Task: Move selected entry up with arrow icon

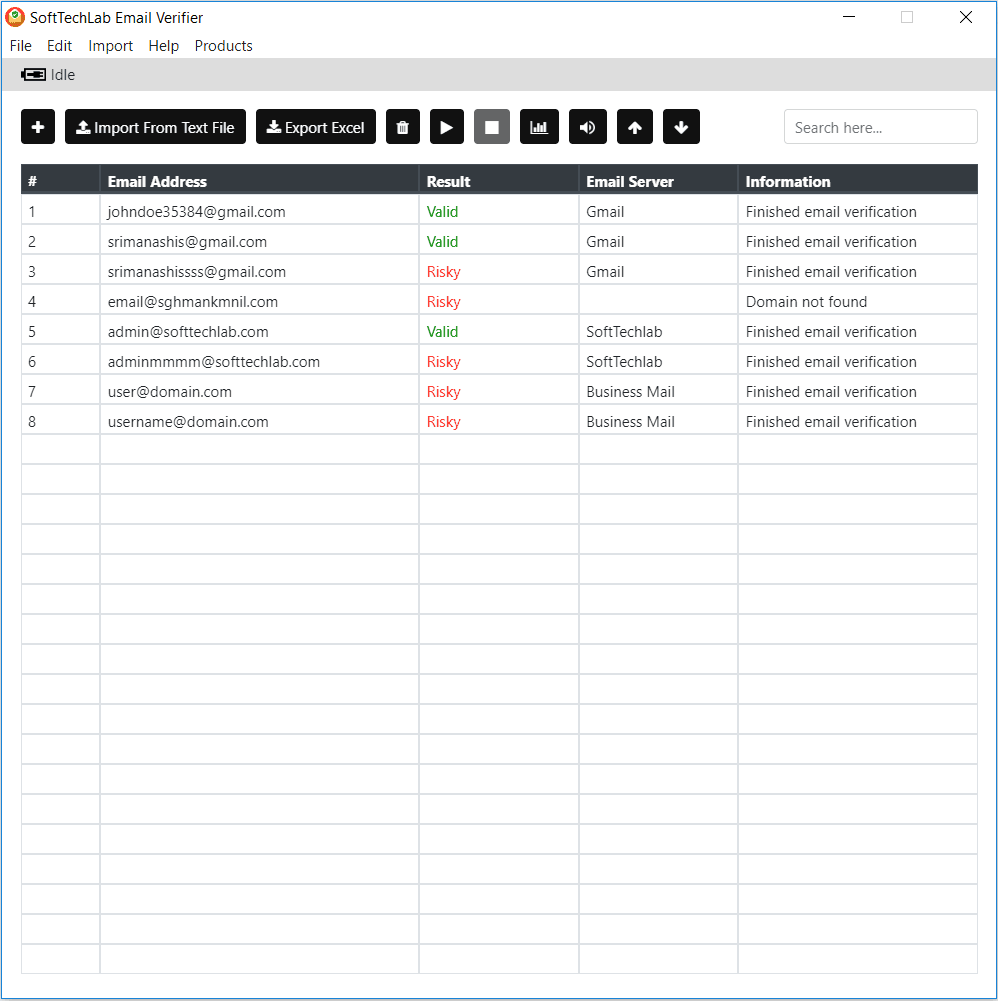Action: [634, 126]
